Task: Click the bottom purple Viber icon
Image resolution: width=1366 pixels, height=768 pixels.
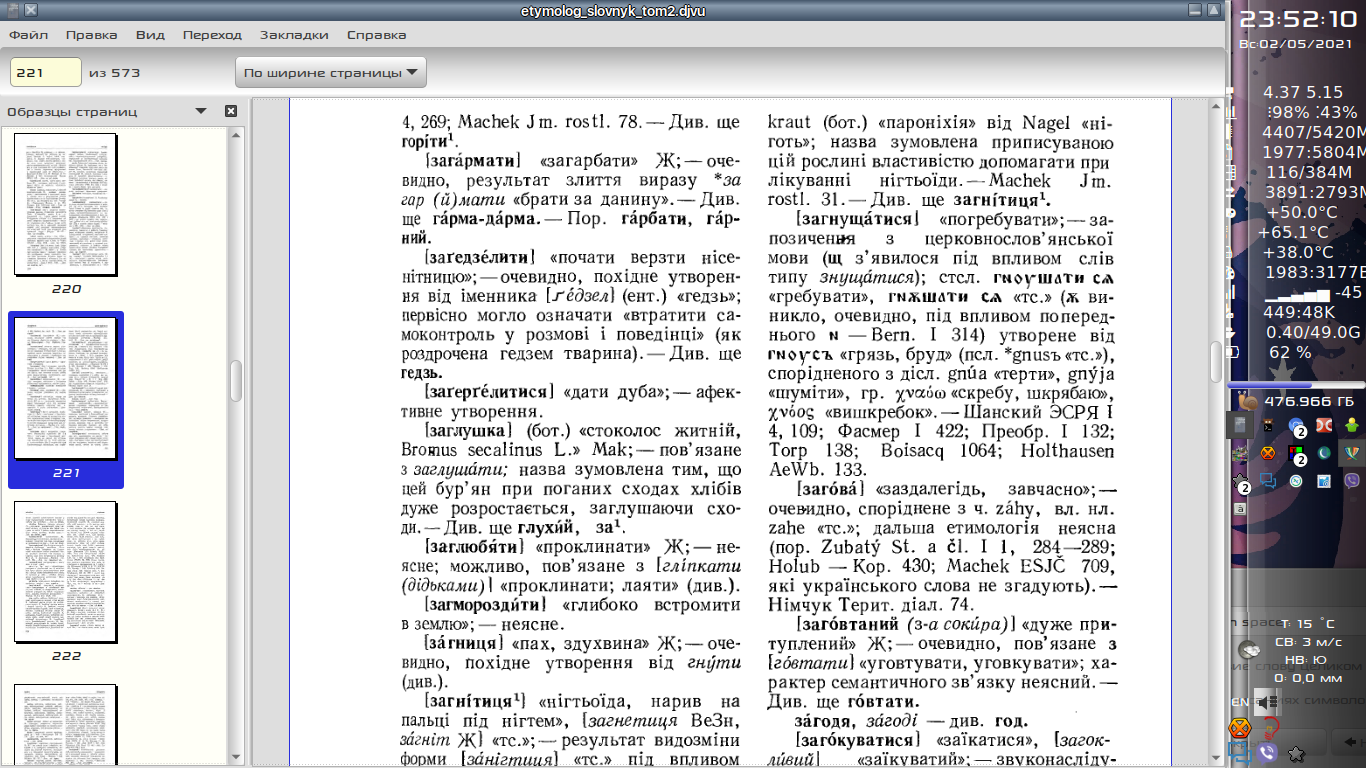Action: tap(1268, 752)
